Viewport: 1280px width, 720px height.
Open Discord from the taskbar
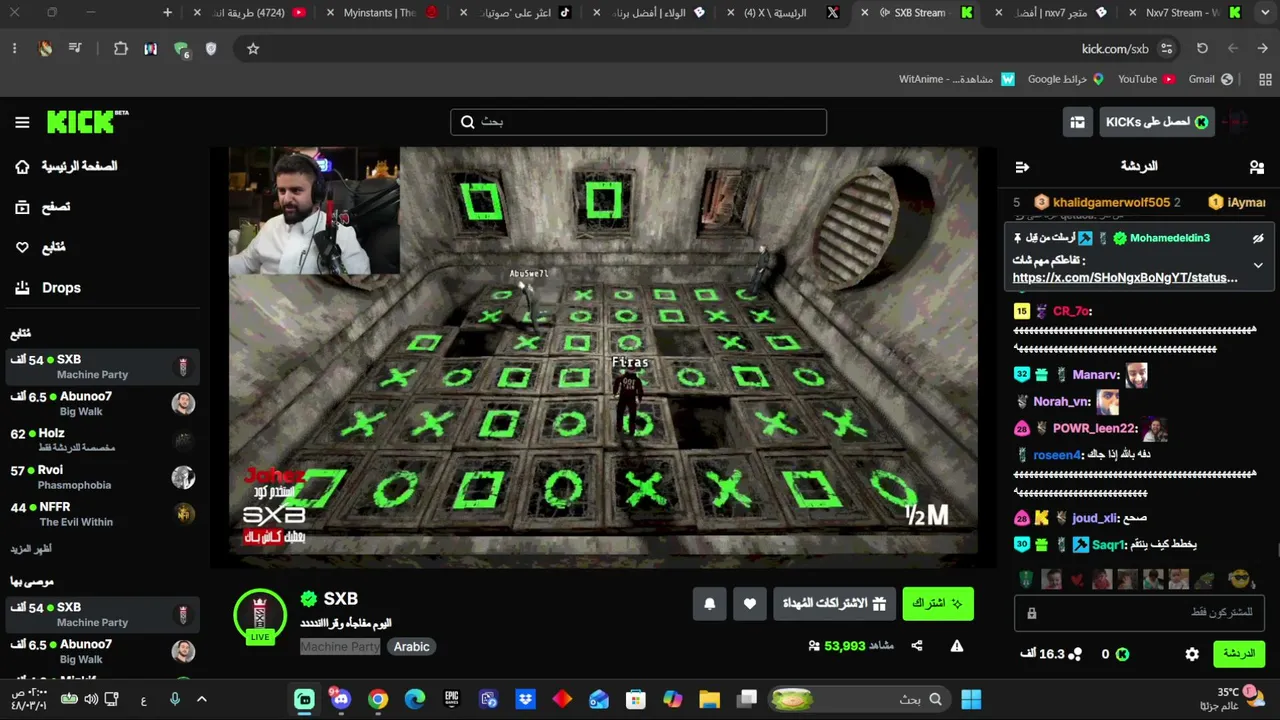pyautogui.click(x=341, y=699)
